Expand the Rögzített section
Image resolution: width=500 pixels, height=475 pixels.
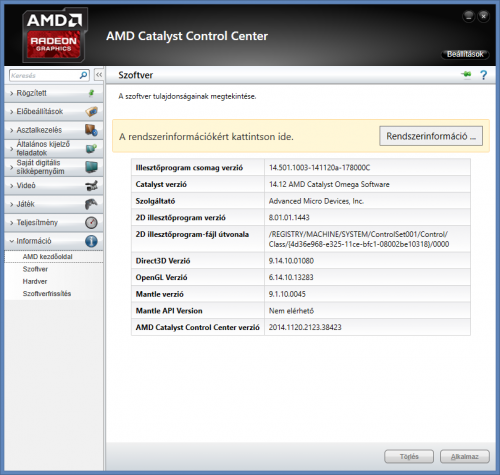point(53,93)
